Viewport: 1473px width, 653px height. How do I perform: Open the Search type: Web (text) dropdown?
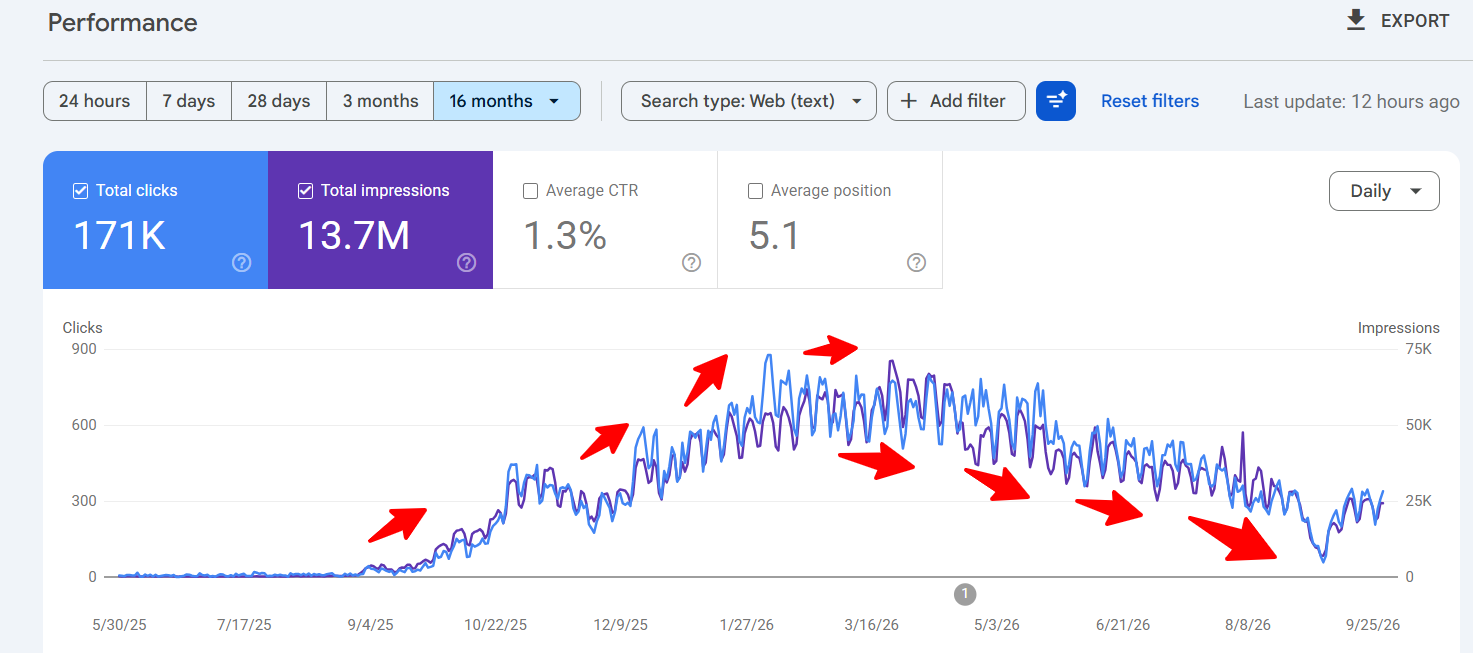tap(749, 101)
